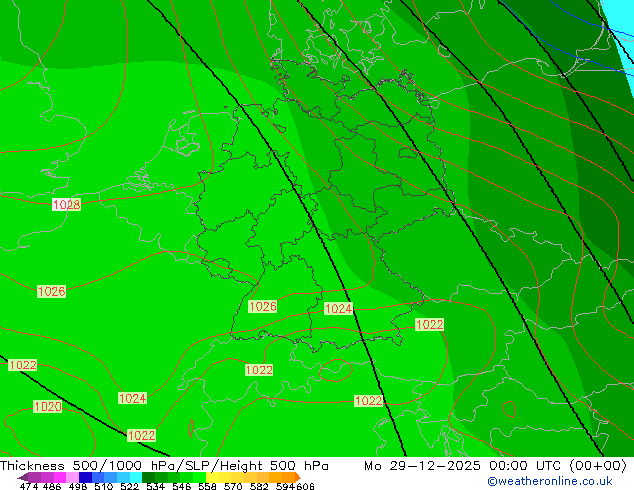This screenshot has width=634, height=490.
Task: Click the 474 legend scale value
Action: point(29,486)
